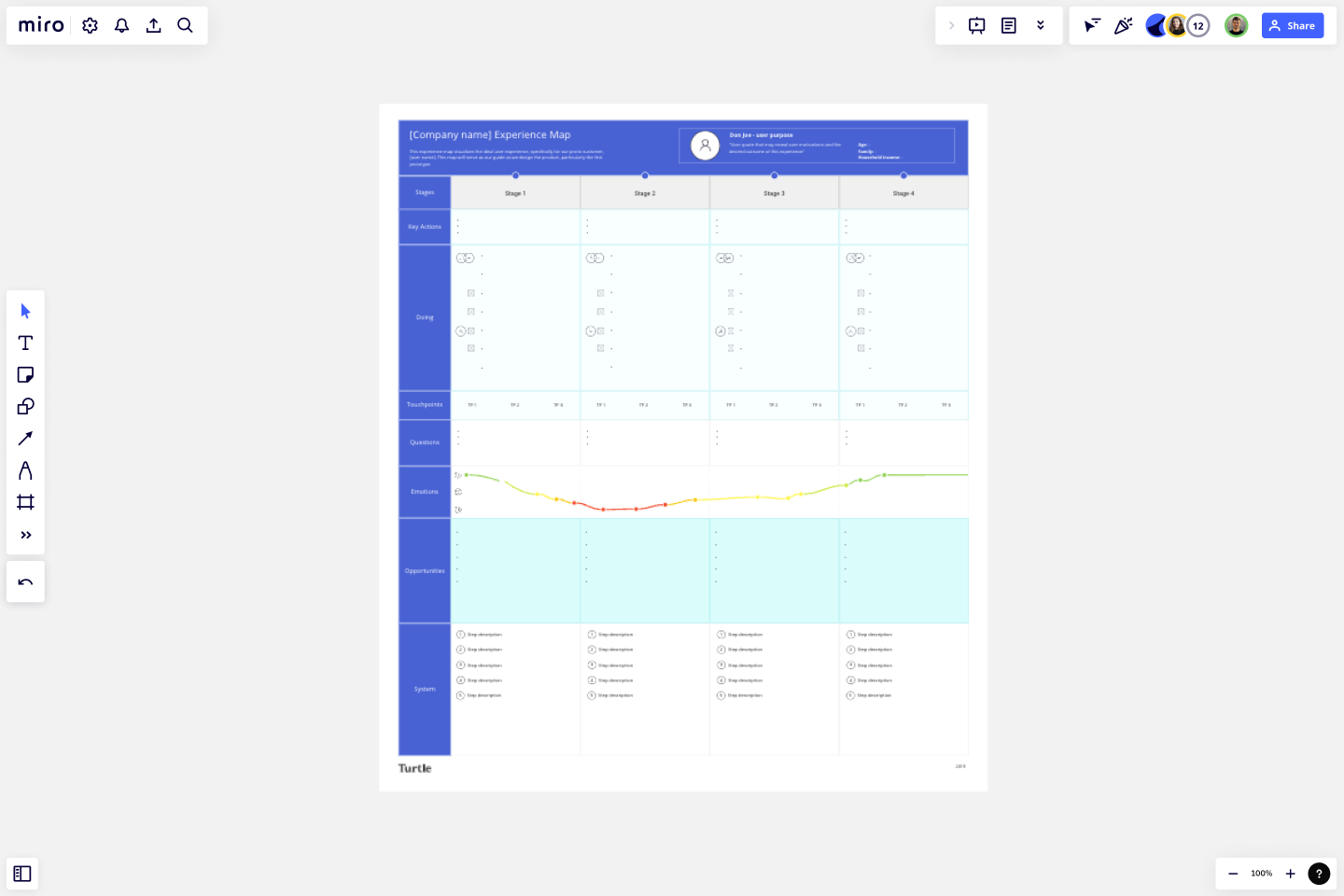
Task: Start presentation mode
Action: [x=976, y=25]
